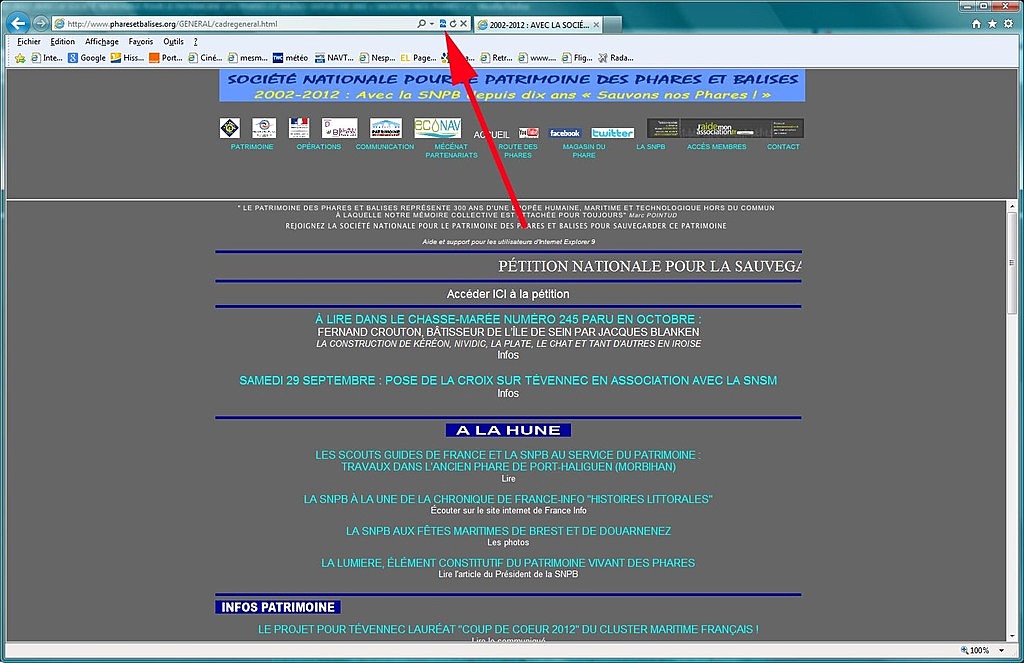This screenshot has width=1024, height=663.
Task: Open the Rada... favorites bar bookmark
Action: click(616, 58)
